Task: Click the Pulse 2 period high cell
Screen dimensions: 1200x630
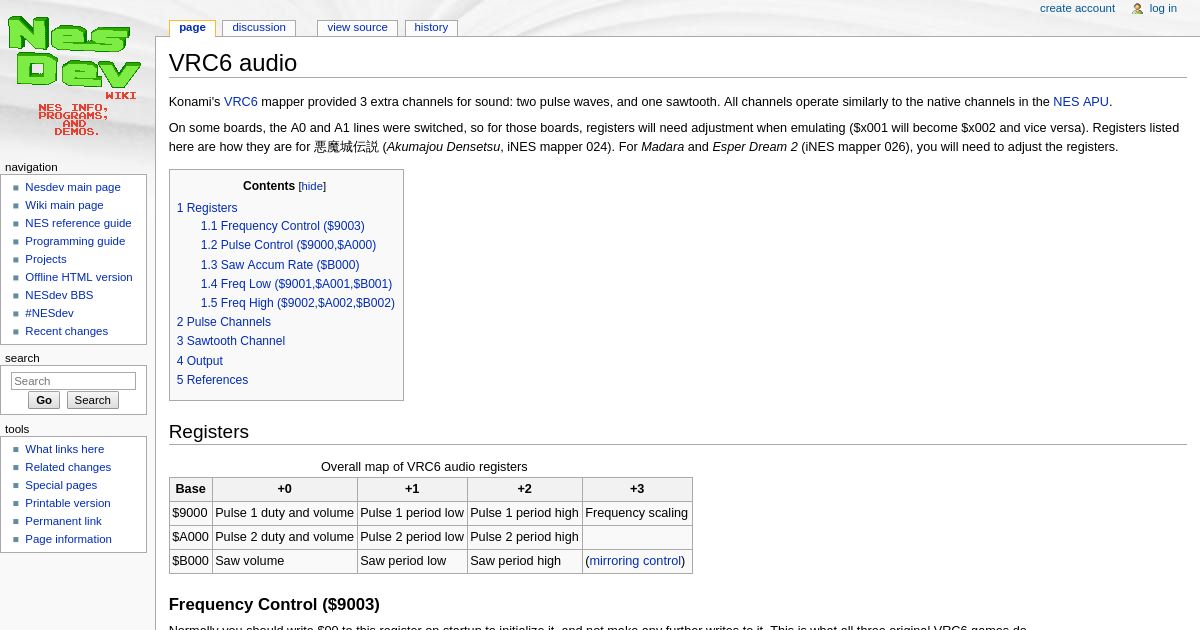Action: click(x=524, y=537)
